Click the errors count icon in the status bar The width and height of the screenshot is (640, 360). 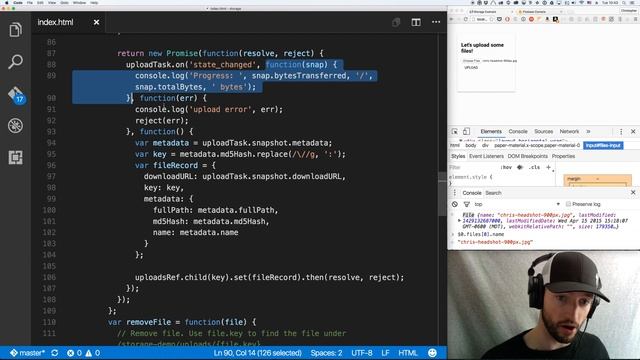74,353
